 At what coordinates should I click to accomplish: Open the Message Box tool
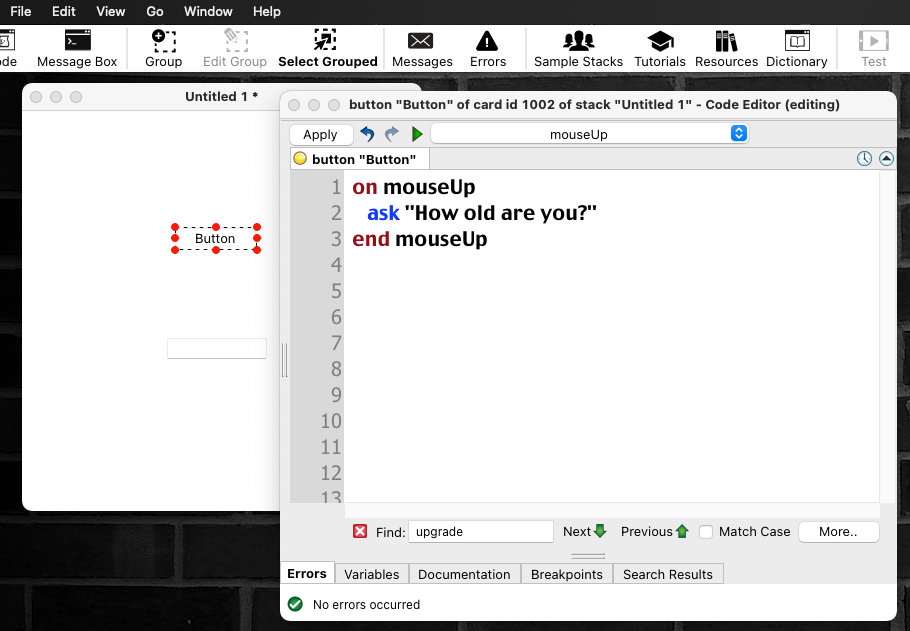point(77,47)
